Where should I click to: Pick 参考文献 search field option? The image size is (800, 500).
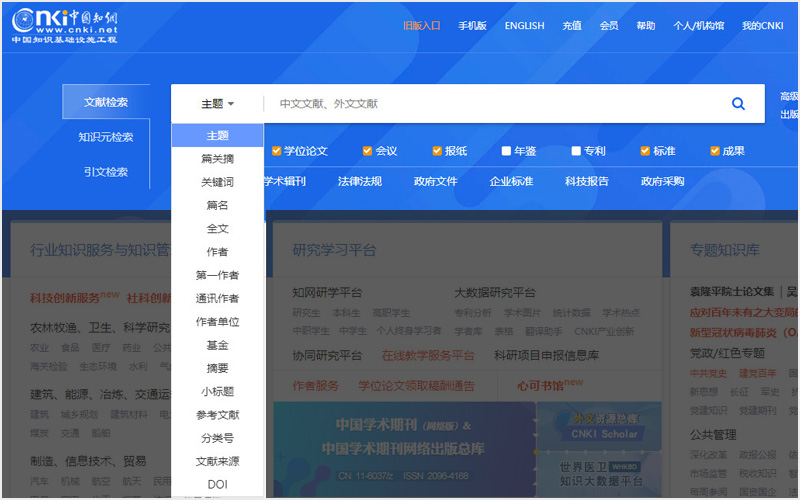point(217,415)
